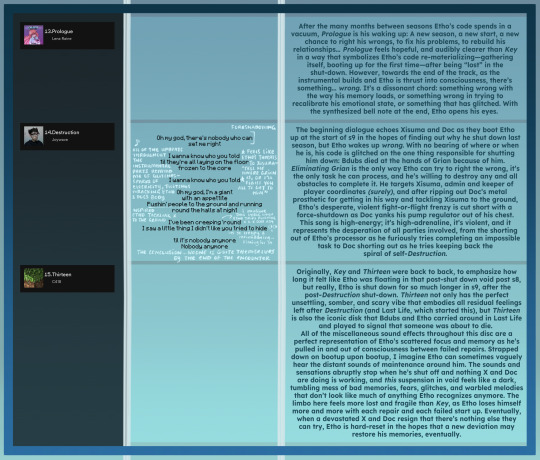Click the line 'spiral of self-Destruction.'
The height and width of the screenshot is (460, 540).
coord(405,254)
